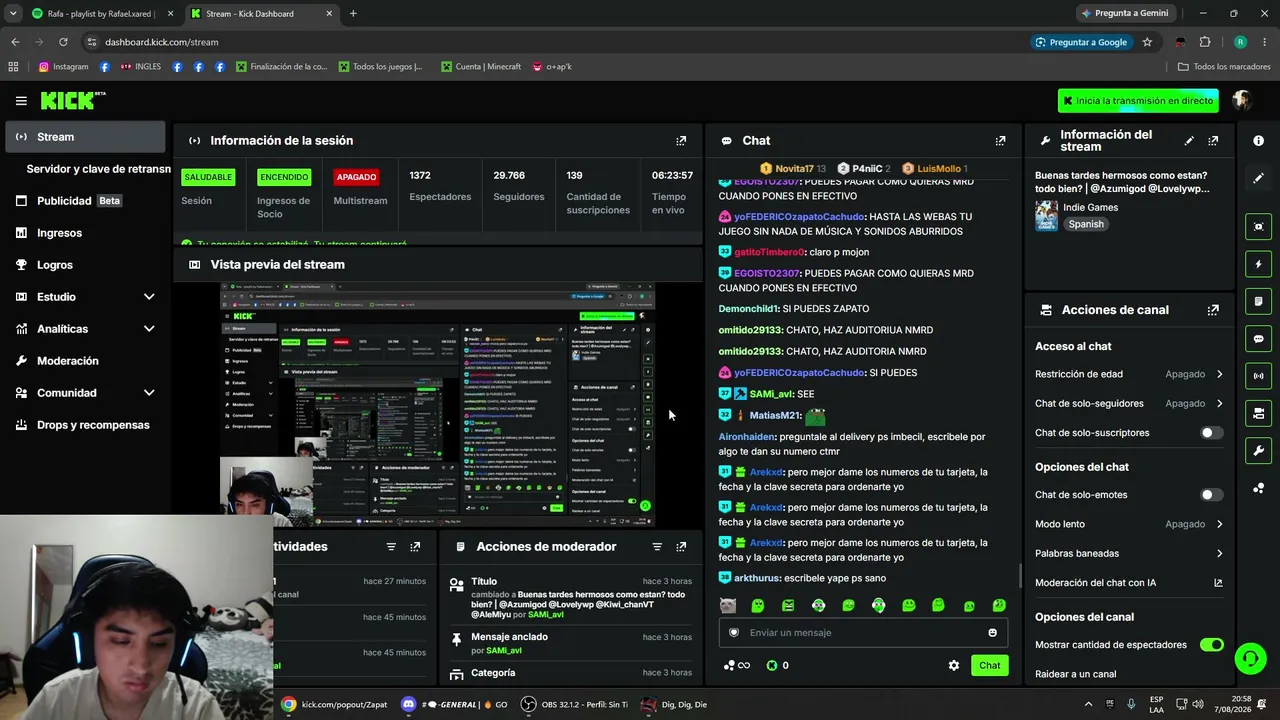Image resolution: width=1280 pixels, height=720 pixels.
Task: Click the chat panel scrollbar
Action: pyautogui.click(x=1020, y=576)
